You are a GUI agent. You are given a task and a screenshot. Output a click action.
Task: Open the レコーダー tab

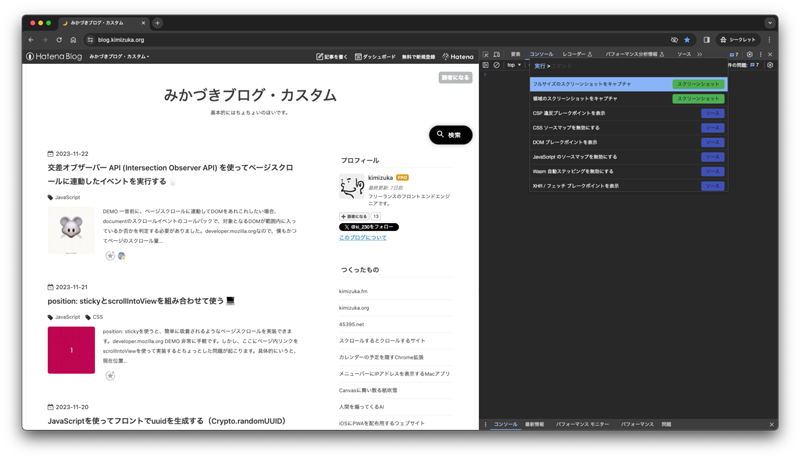[x=577, y=54]
